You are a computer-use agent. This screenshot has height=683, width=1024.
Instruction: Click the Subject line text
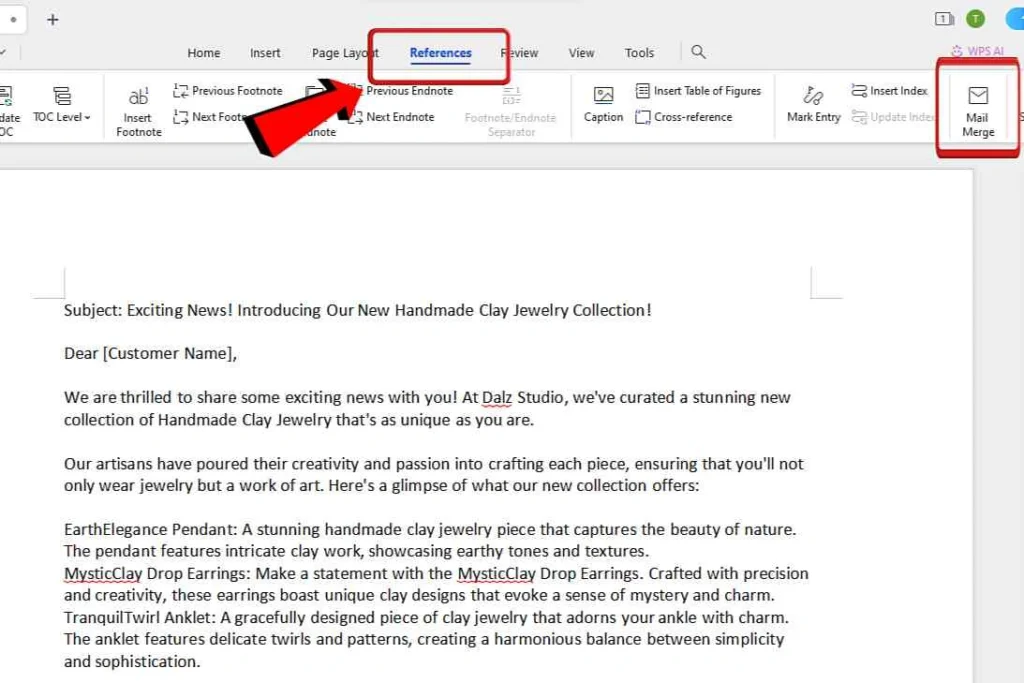[x=358, y=310]
